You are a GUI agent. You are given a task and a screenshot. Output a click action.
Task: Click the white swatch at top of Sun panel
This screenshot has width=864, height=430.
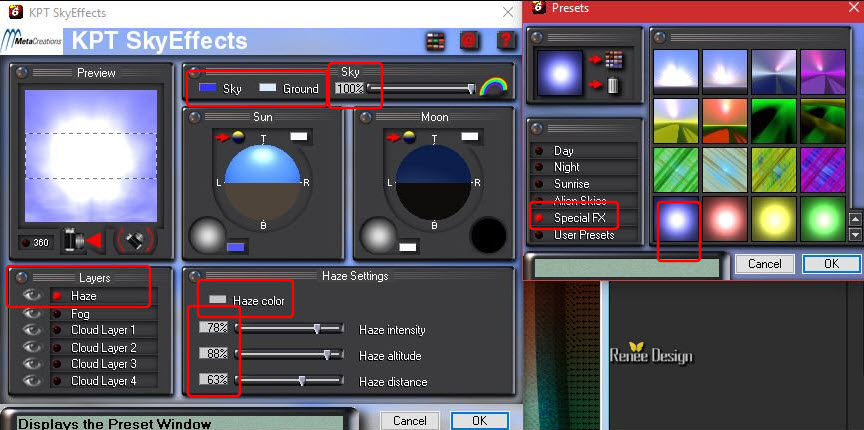point(298,137)
